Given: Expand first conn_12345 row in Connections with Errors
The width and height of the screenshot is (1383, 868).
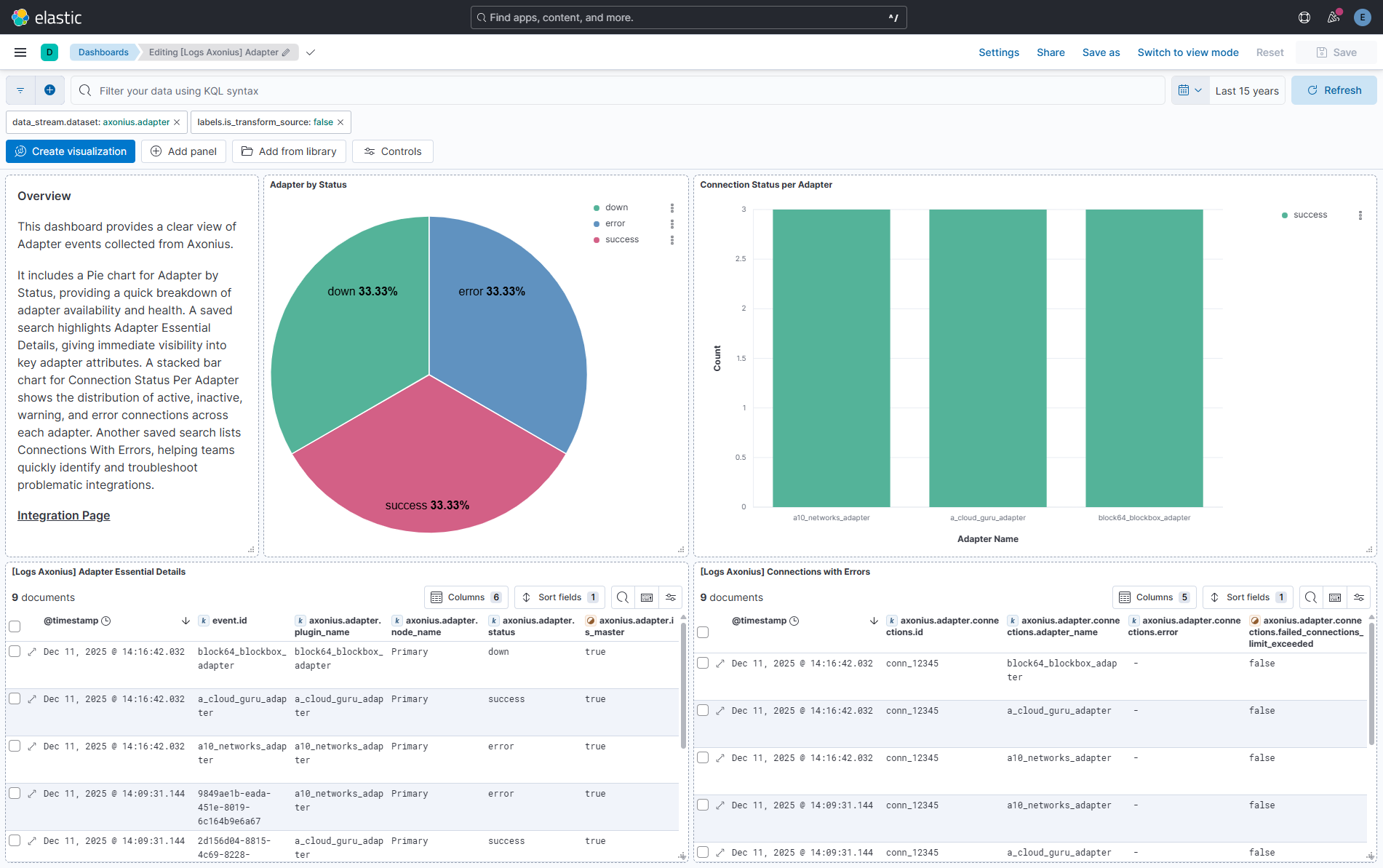Looking at the screenshot, I should click(720, 664).
